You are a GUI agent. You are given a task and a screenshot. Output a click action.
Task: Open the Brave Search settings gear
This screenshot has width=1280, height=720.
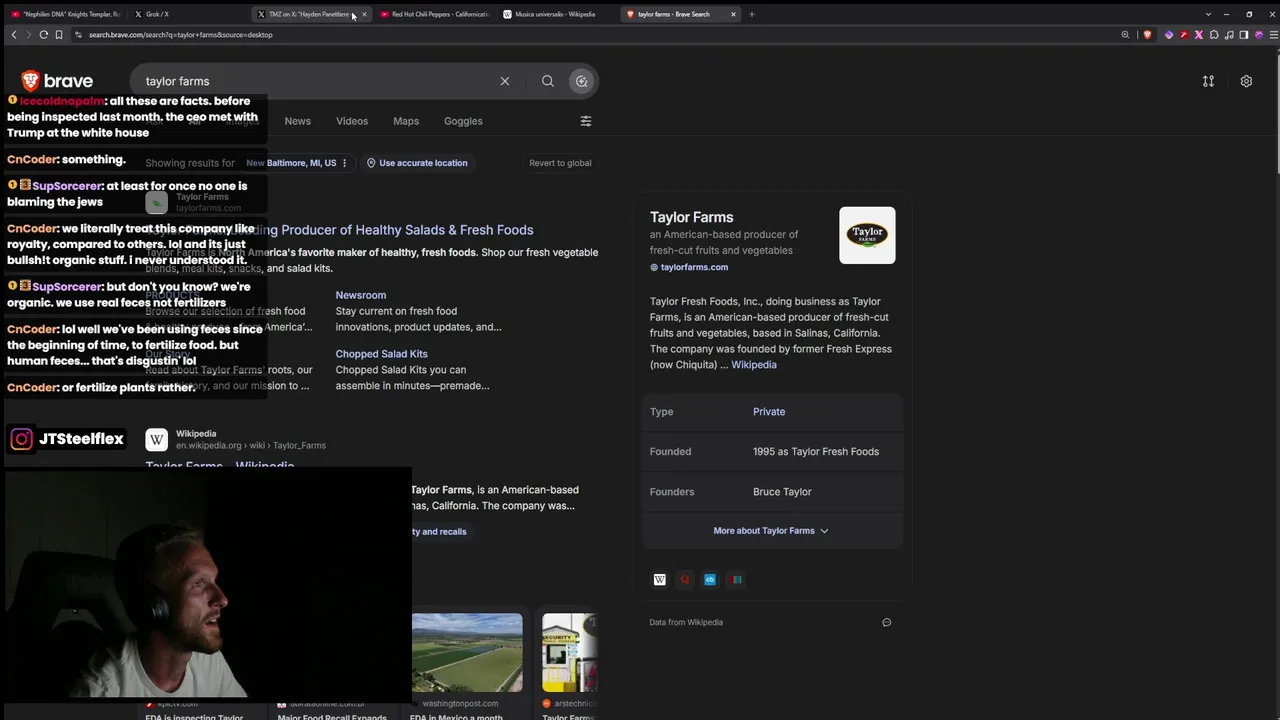pyautogui.click(x=1246, y=81)
